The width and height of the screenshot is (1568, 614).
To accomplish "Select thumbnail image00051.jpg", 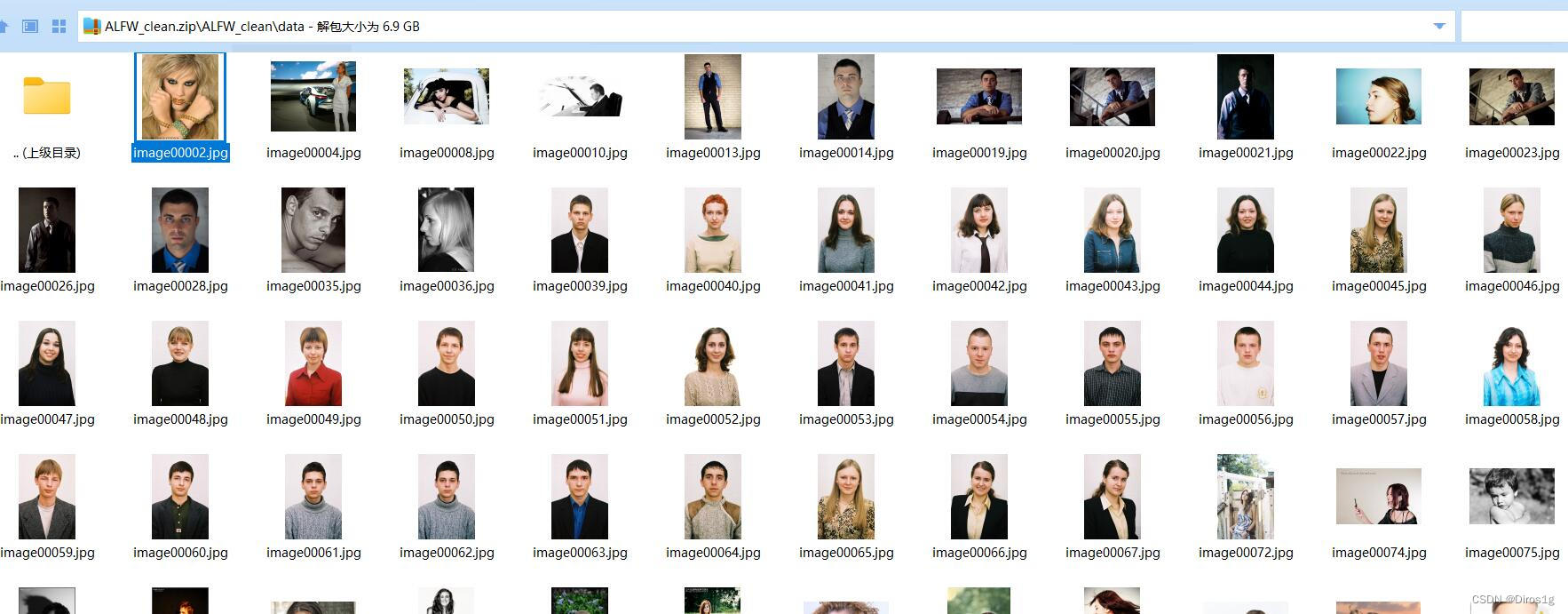I will pos(580,363).
